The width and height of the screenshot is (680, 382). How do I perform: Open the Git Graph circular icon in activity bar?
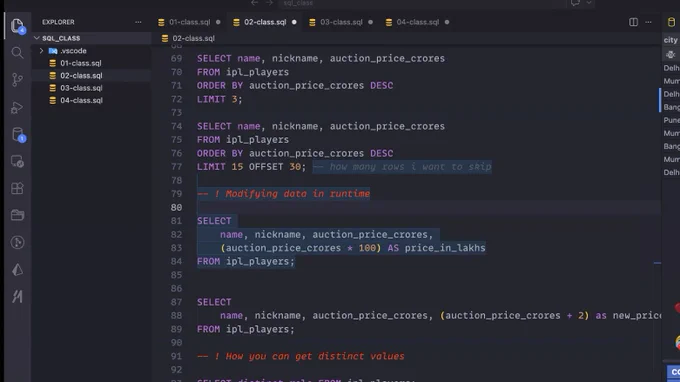point(17,242)
